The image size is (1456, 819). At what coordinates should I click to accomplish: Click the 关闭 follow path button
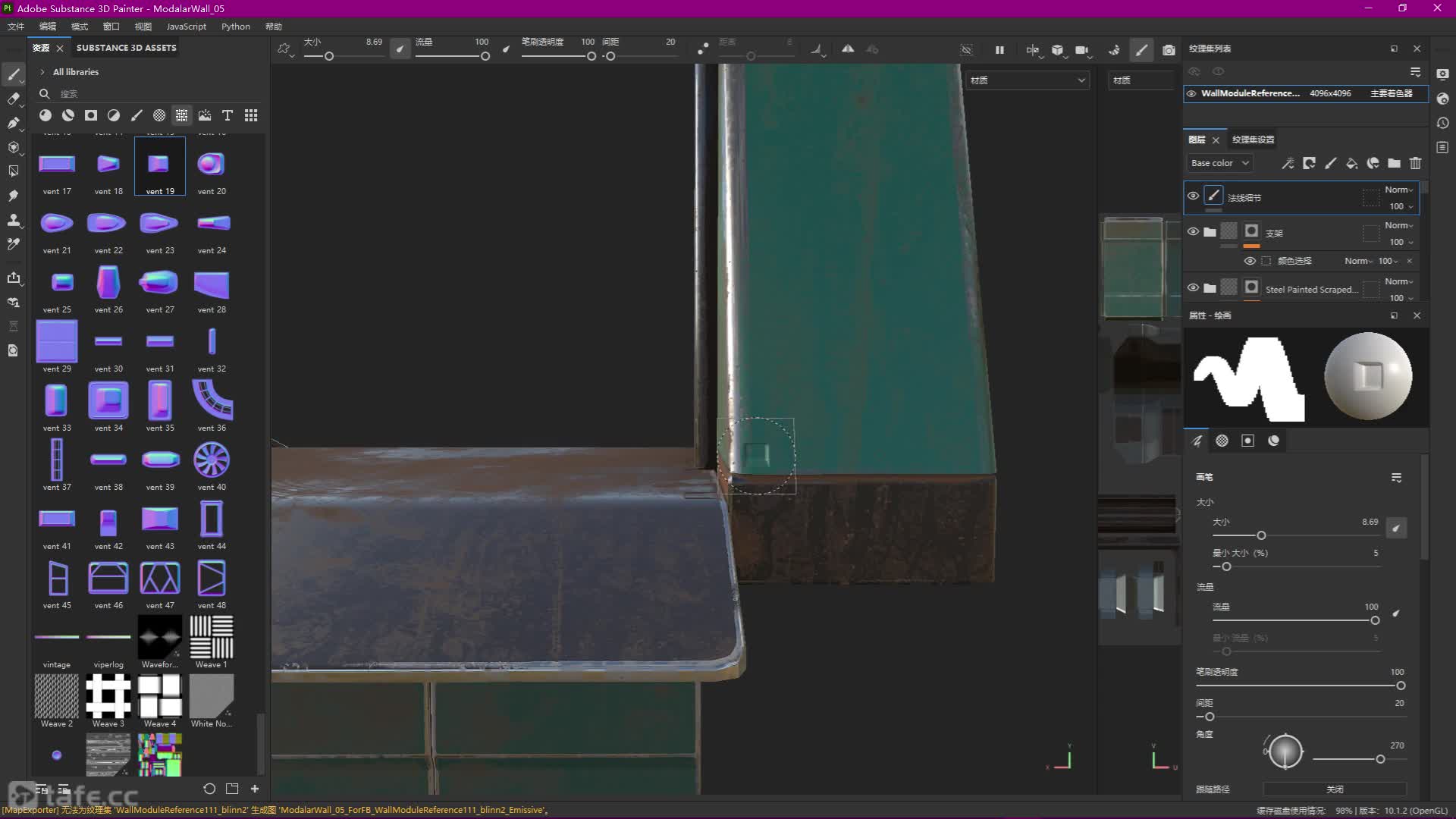click(1335, 789)
